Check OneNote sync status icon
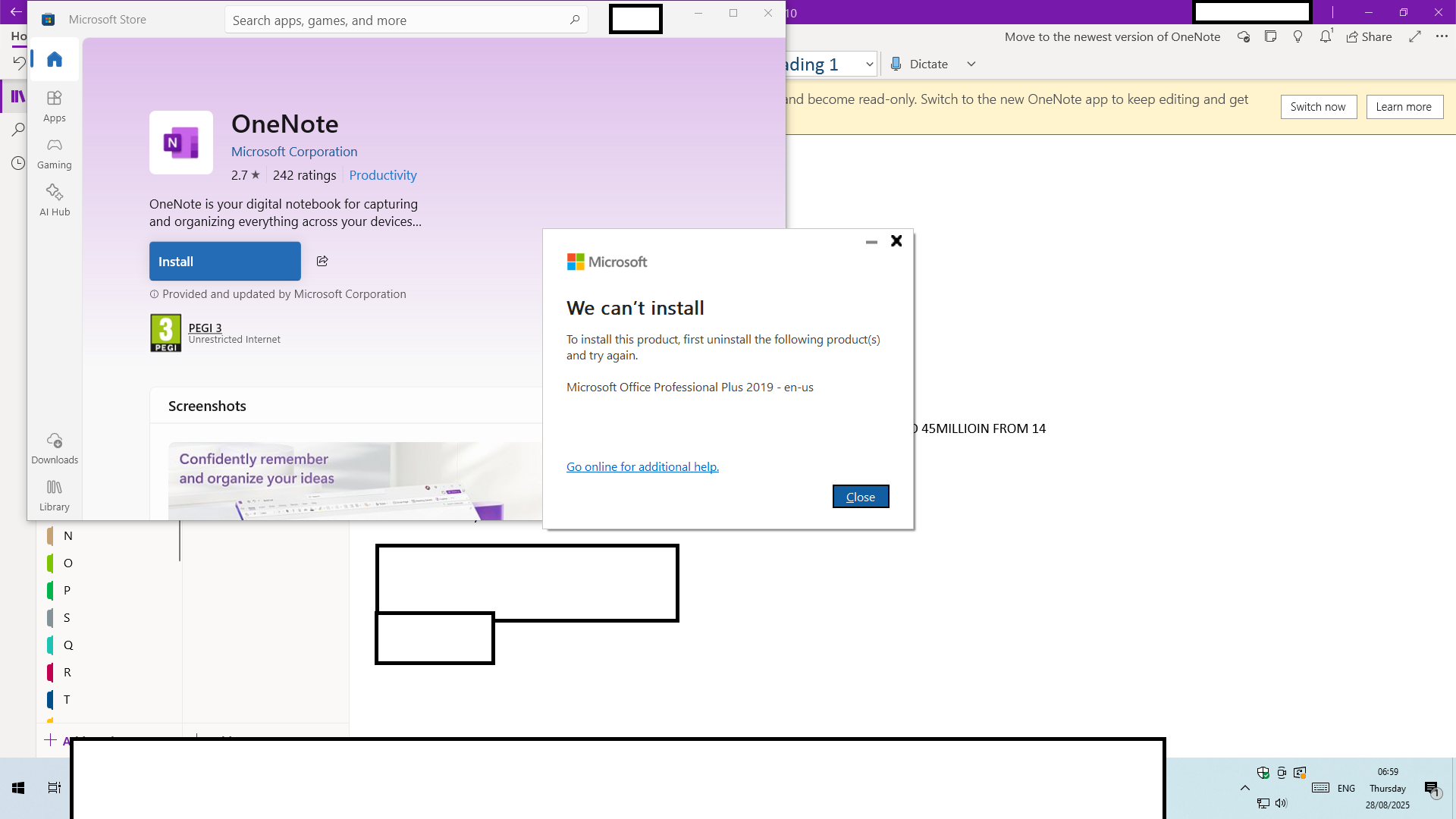The height and width of the screenshot is (819, 1456). tap(1244, 36)
